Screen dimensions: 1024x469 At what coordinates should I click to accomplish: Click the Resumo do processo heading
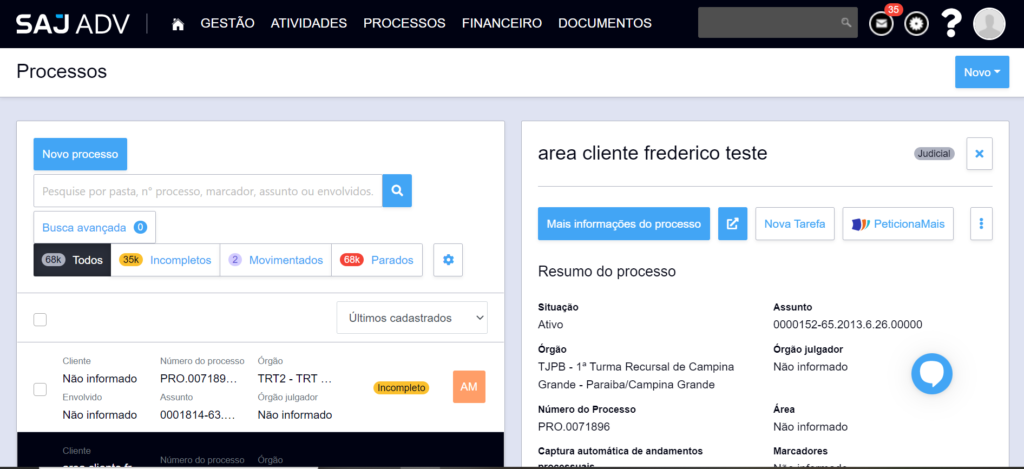(607, 271)
